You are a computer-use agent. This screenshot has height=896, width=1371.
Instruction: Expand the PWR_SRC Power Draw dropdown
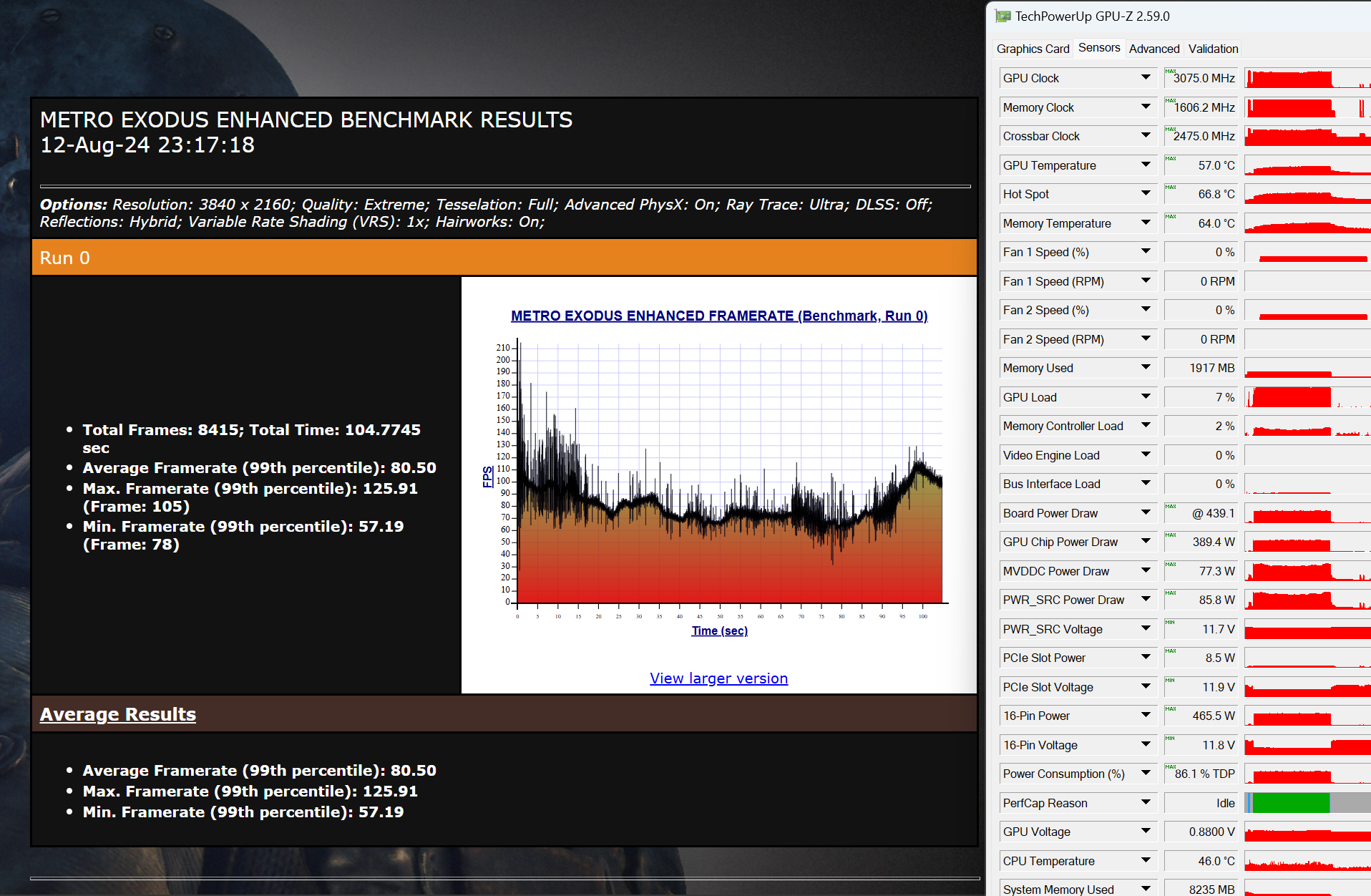point(1146,600)
